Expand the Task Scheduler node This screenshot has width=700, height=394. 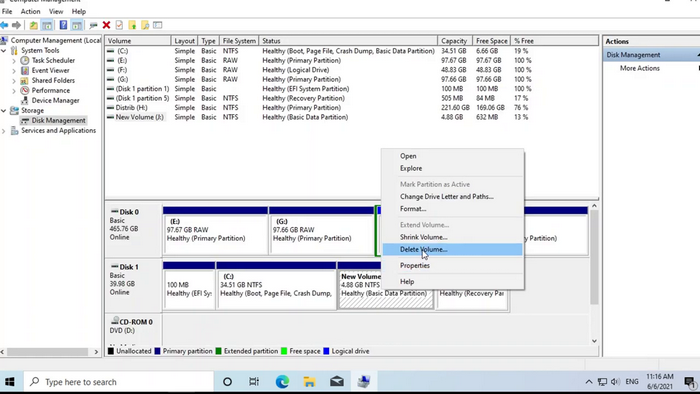click(14, 61)
